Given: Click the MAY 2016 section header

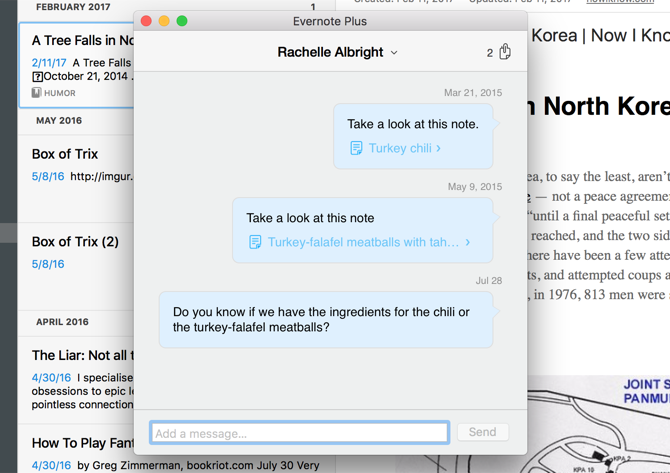Looking at the screenshot, I should click(59, 120).
